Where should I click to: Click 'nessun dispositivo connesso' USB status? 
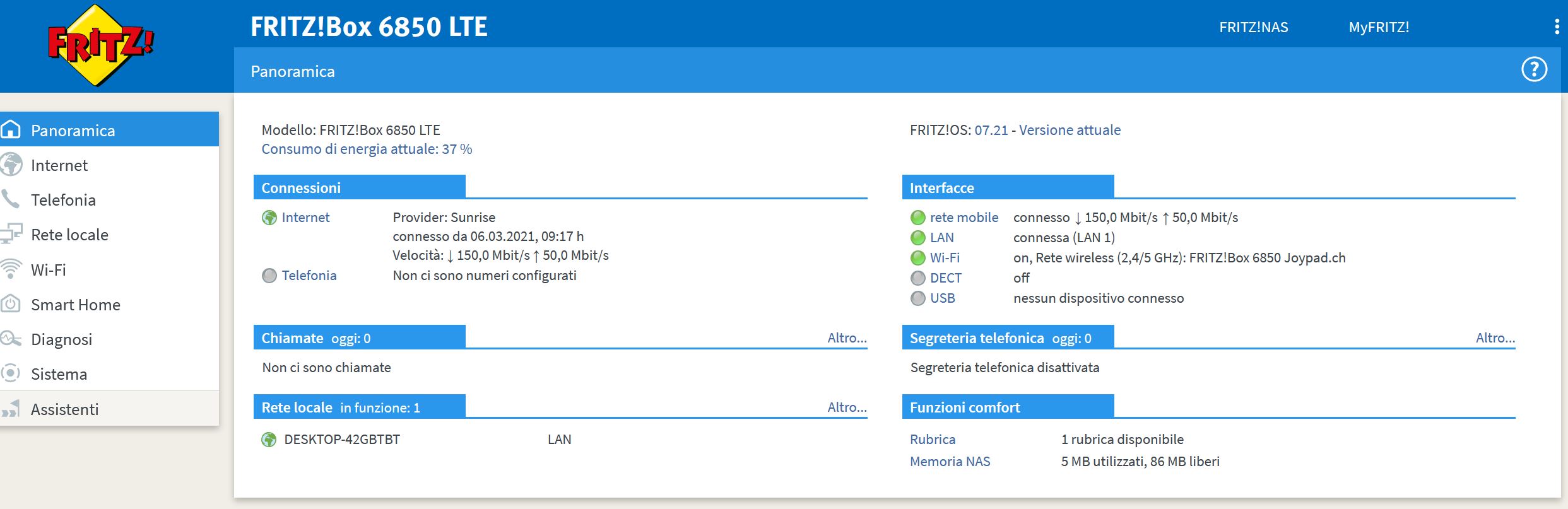1099,298
